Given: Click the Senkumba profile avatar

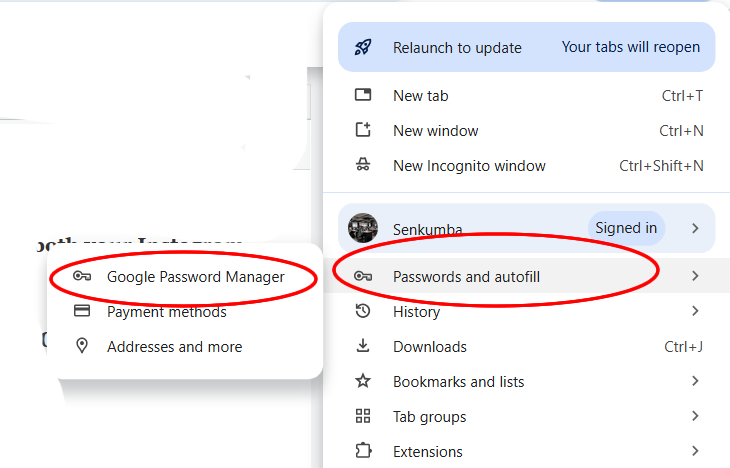Looking at the screenshot, I should coord(363,229).
